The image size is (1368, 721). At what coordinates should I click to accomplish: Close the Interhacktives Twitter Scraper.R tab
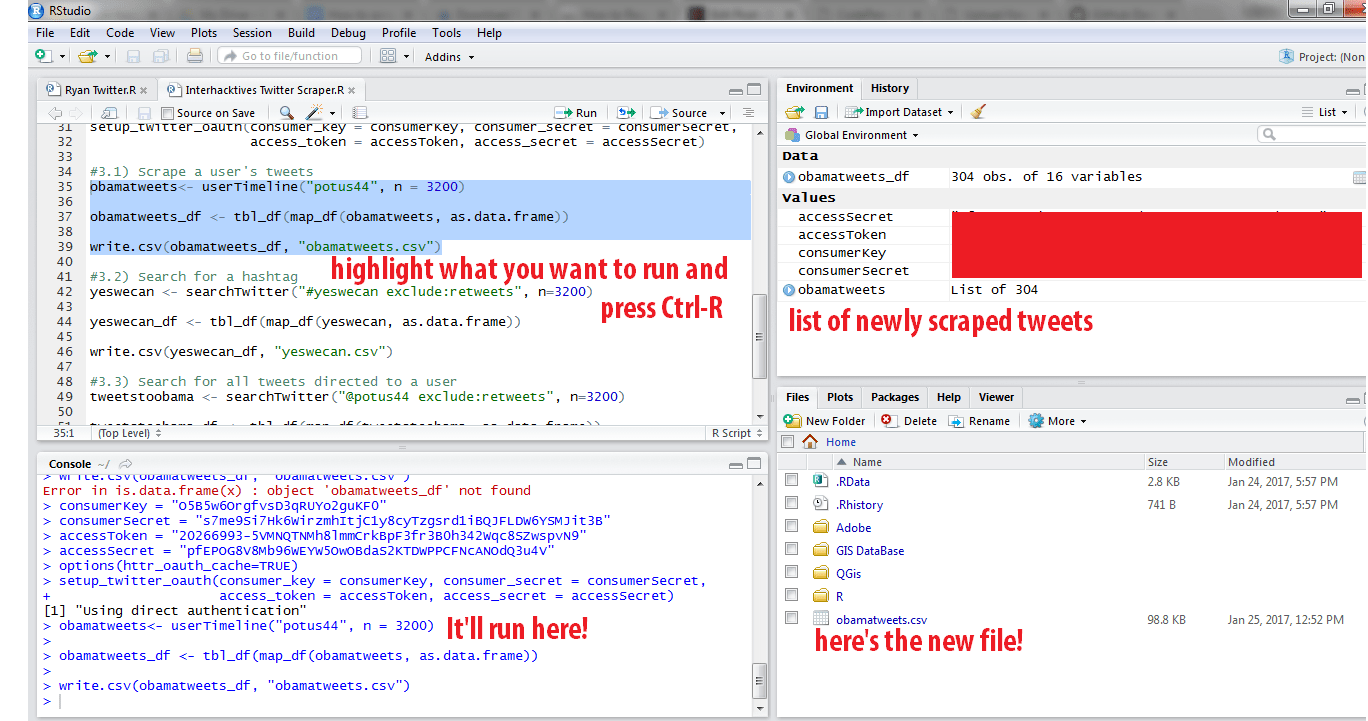click(x=351, y=90)
